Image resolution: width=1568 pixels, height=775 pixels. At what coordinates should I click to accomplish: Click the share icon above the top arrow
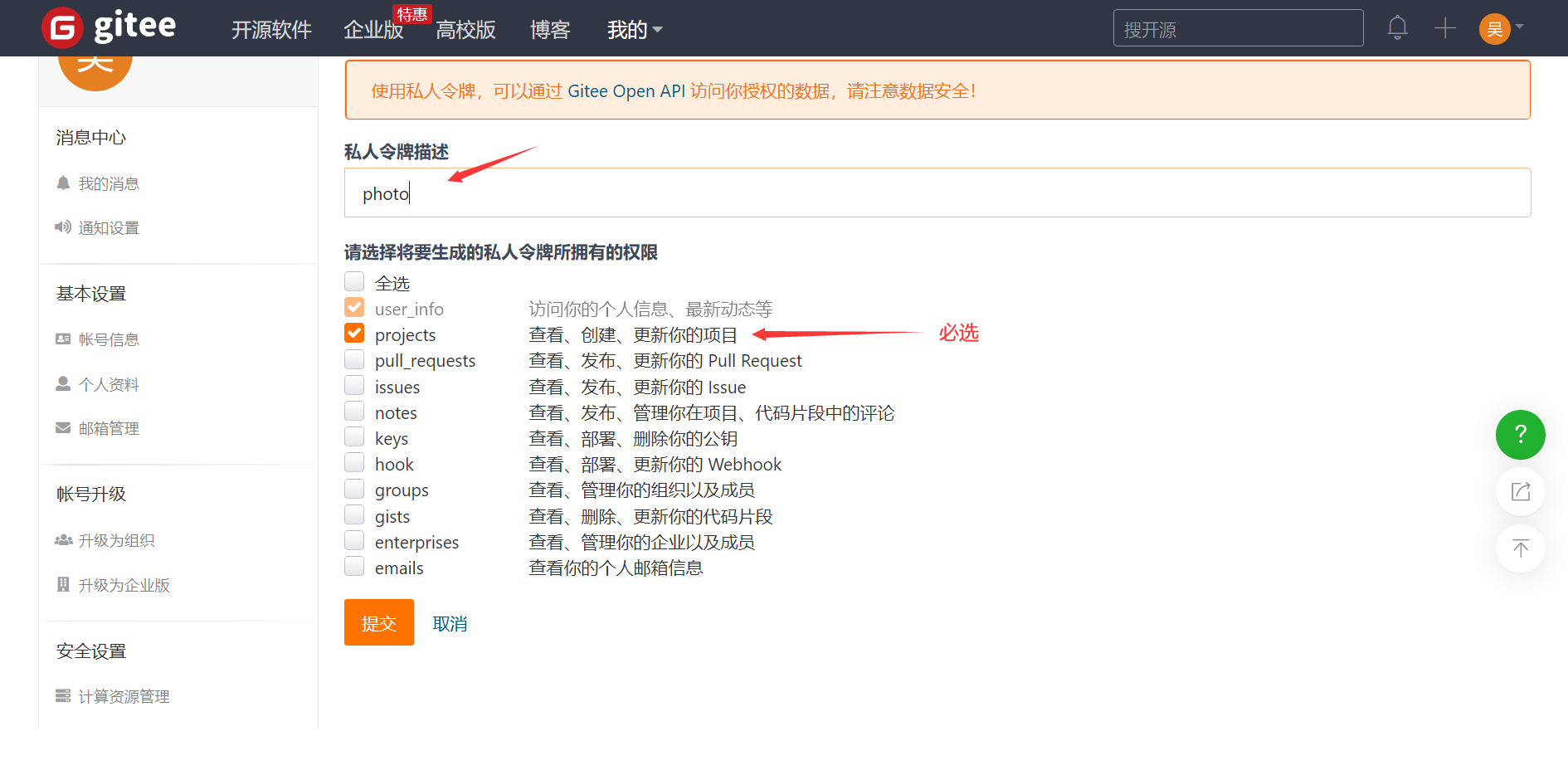coord(1520,491)
